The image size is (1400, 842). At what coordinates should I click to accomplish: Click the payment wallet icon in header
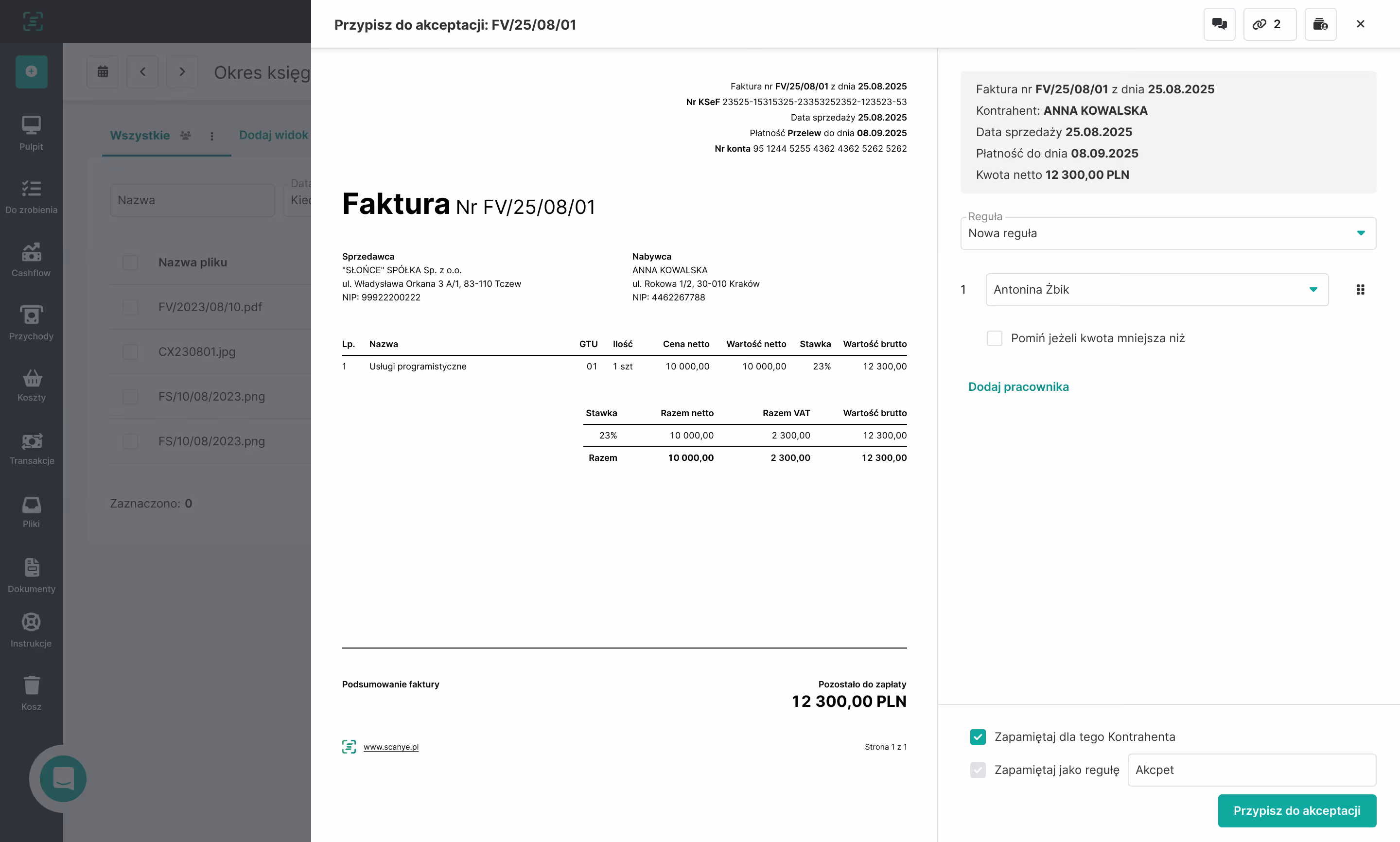coord(1320,24)
